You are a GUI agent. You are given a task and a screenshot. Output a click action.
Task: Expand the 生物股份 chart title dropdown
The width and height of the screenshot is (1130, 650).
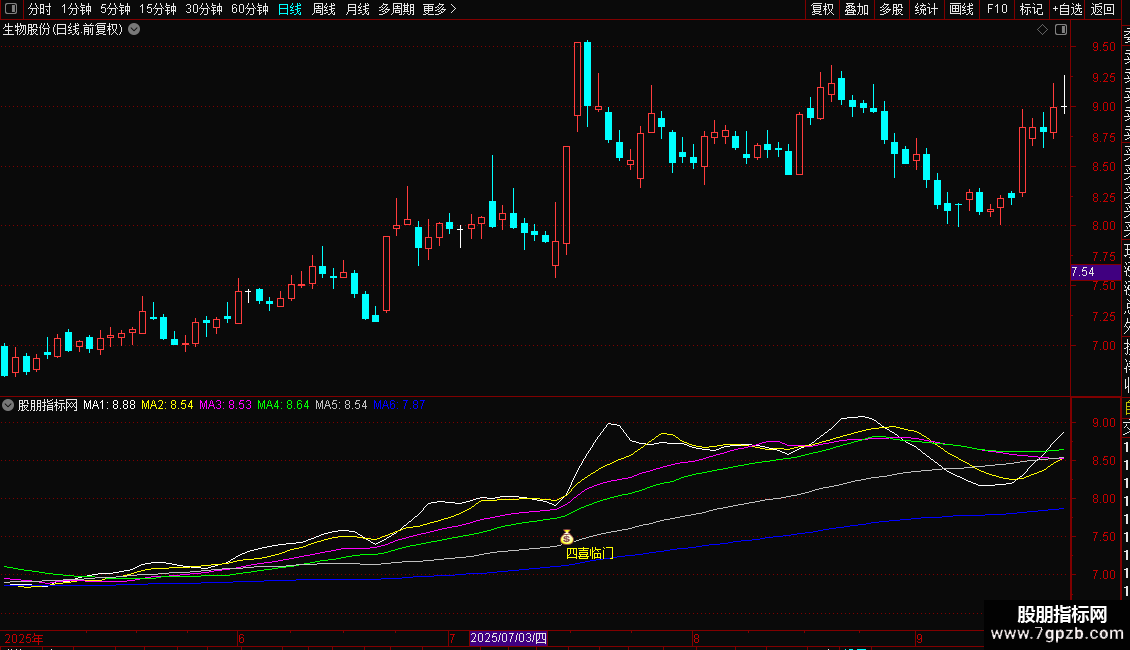click(x=134, y=29)
